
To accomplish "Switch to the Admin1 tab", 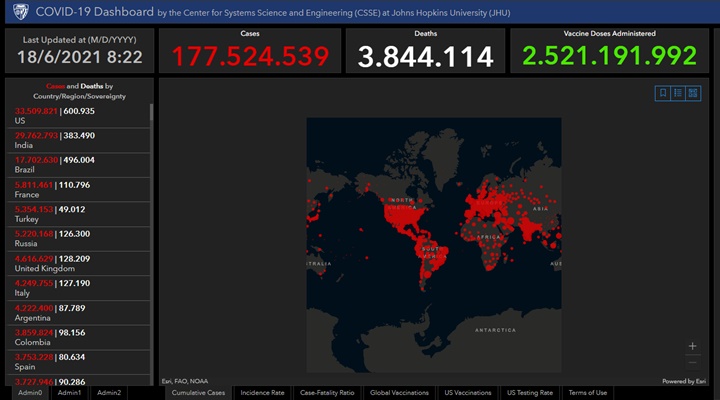I will [69, 393].
